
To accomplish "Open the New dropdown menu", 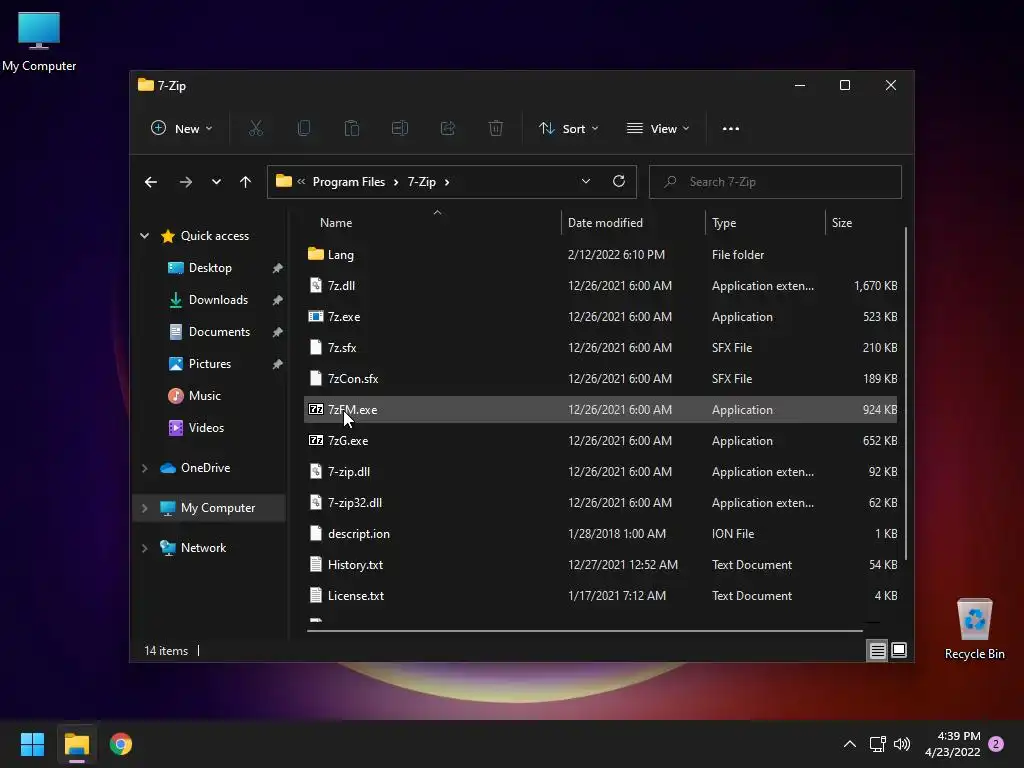I will click(x=182, y=129).
